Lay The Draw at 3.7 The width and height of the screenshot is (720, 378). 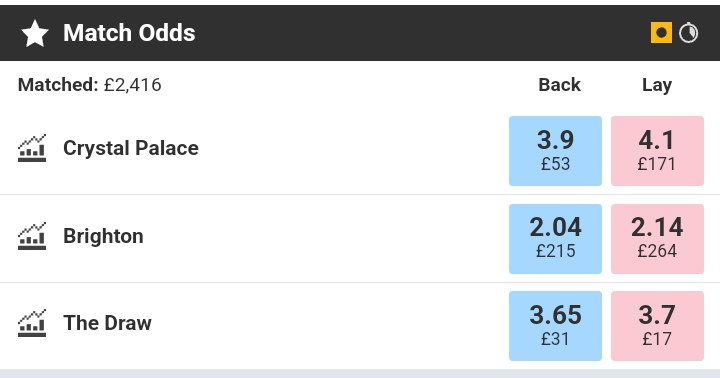tap(657, 326)
